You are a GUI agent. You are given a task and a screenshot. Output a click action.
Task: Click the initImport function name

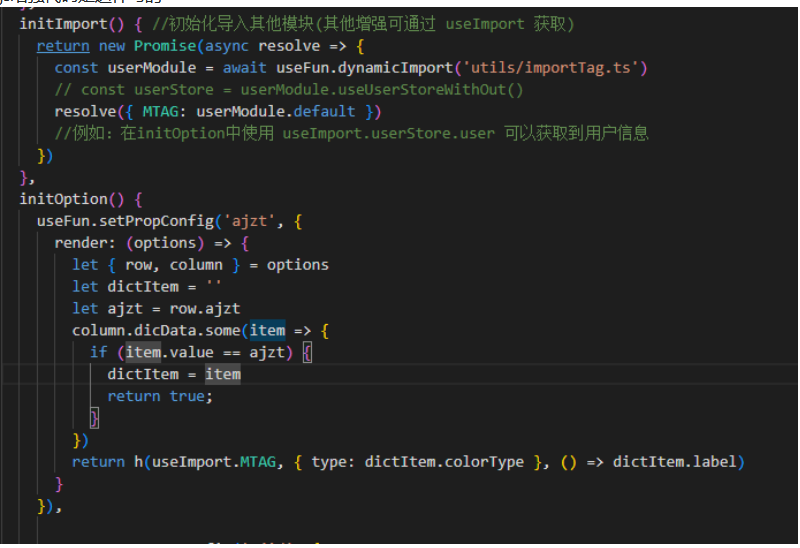click(x=59, y=23)
